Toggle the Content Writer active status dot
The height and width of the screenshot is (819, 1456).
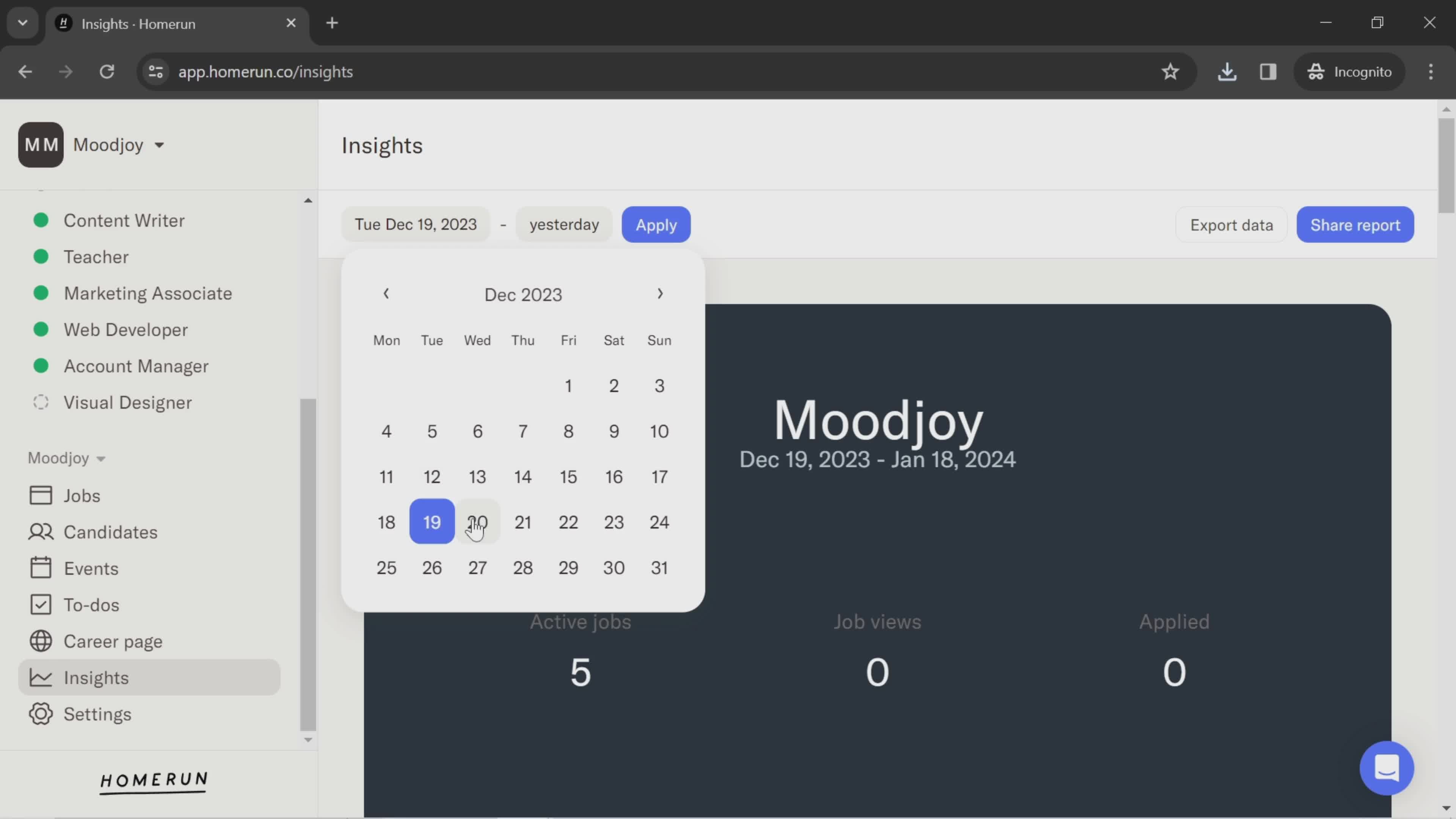click(x=40, y=219)
